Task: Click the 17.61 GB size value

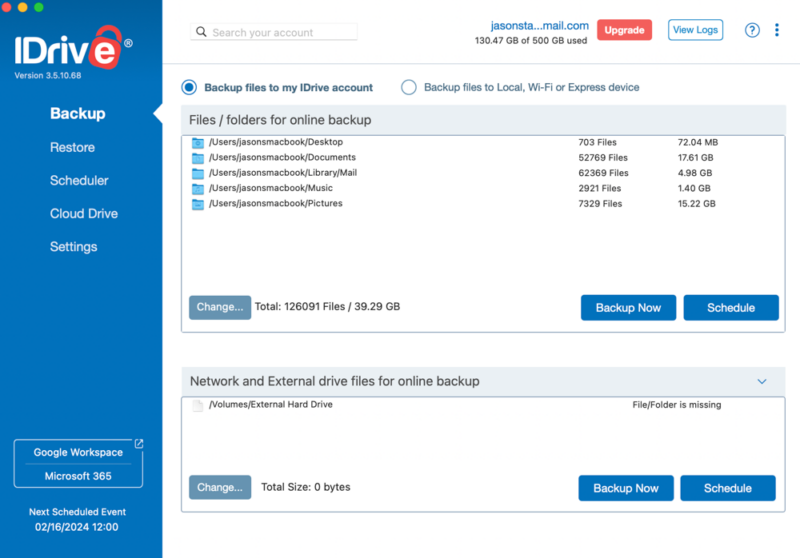Action: [x=695, y=158]
